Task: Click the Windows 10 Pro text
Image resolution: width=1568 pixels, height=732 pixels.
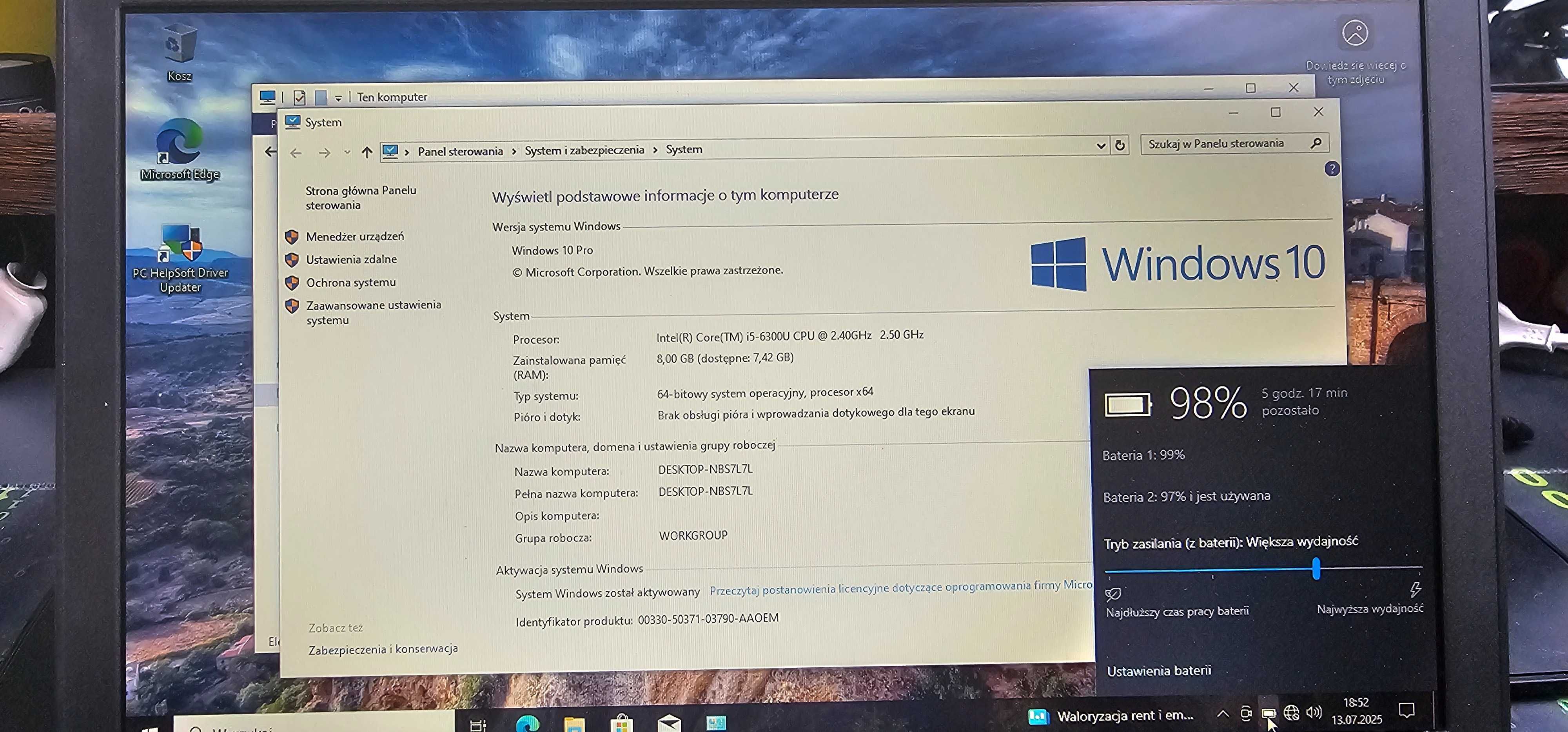Action: [552, 250]
